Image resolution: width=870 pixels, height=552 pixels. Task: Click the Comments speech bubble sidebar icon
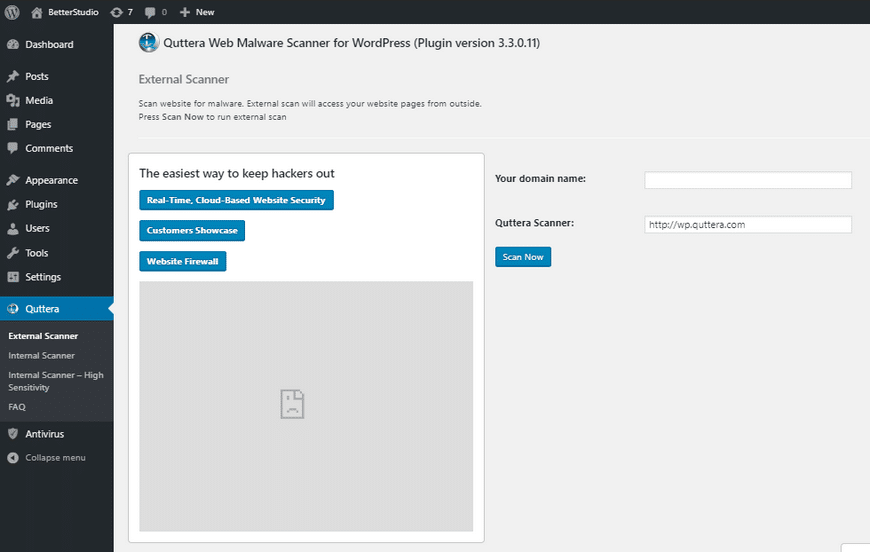point(13,148)
